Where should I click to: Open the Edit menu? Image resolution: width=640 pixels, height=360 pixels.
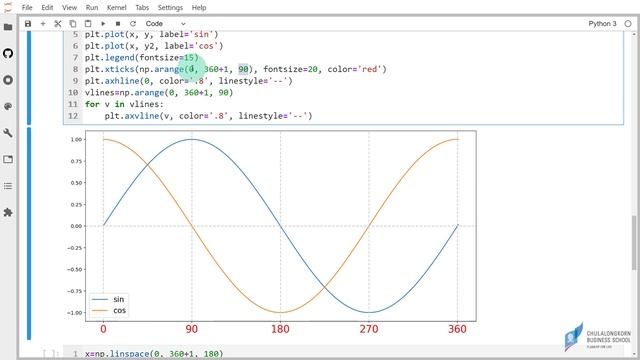(x=47, y=7)
